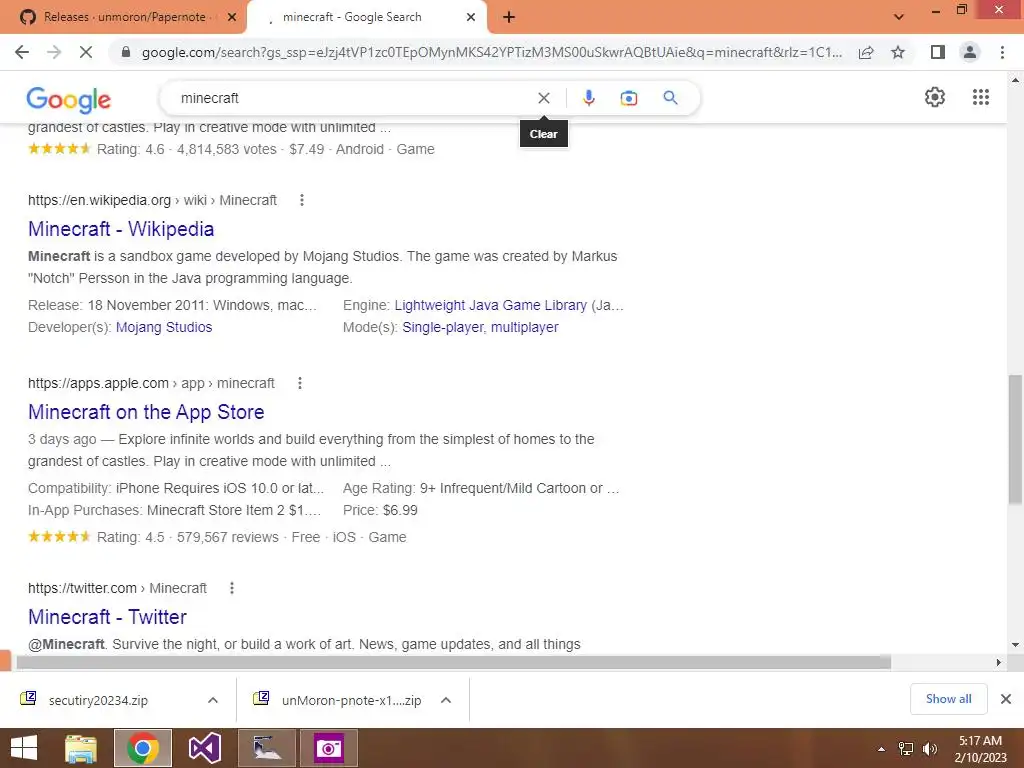
Task: Open the share this page icon
Action: click(x=866, y=52)
